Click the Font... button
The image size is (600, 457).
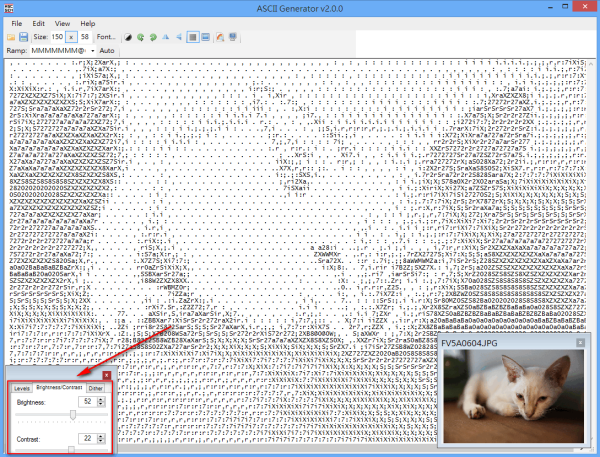point(106,37)
